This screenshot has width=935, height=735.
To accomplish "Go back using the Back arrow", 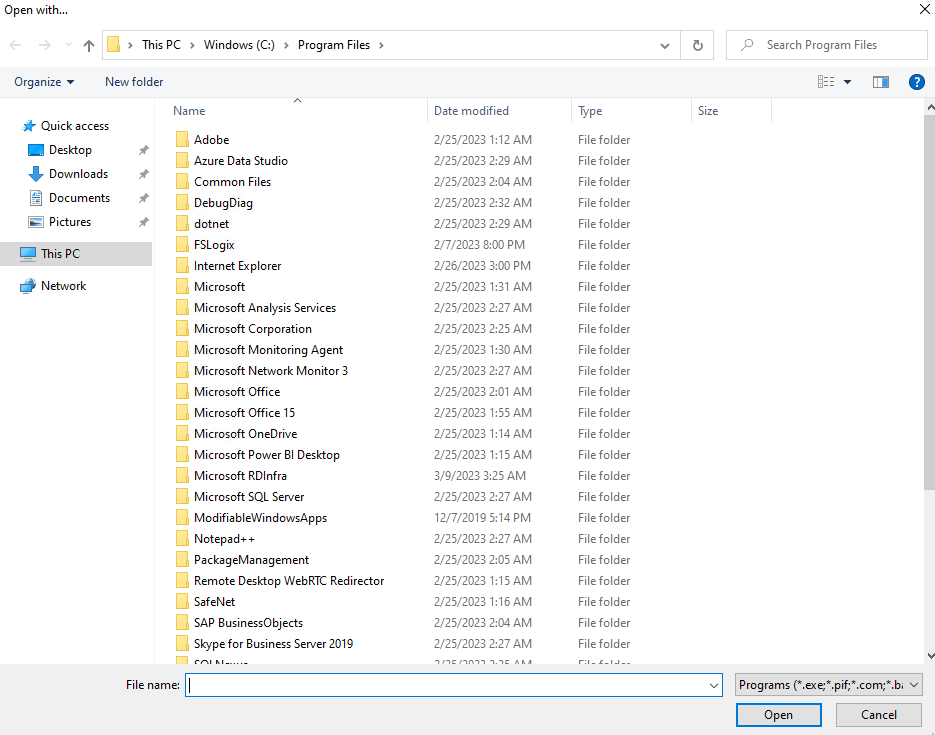I will pos(16,45).
